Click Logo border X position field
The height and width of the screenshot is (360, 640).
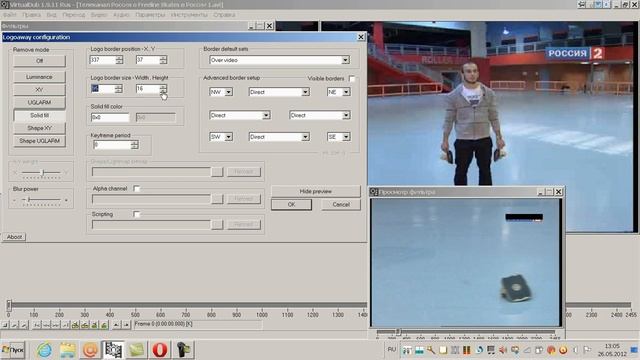click(102, 60)
